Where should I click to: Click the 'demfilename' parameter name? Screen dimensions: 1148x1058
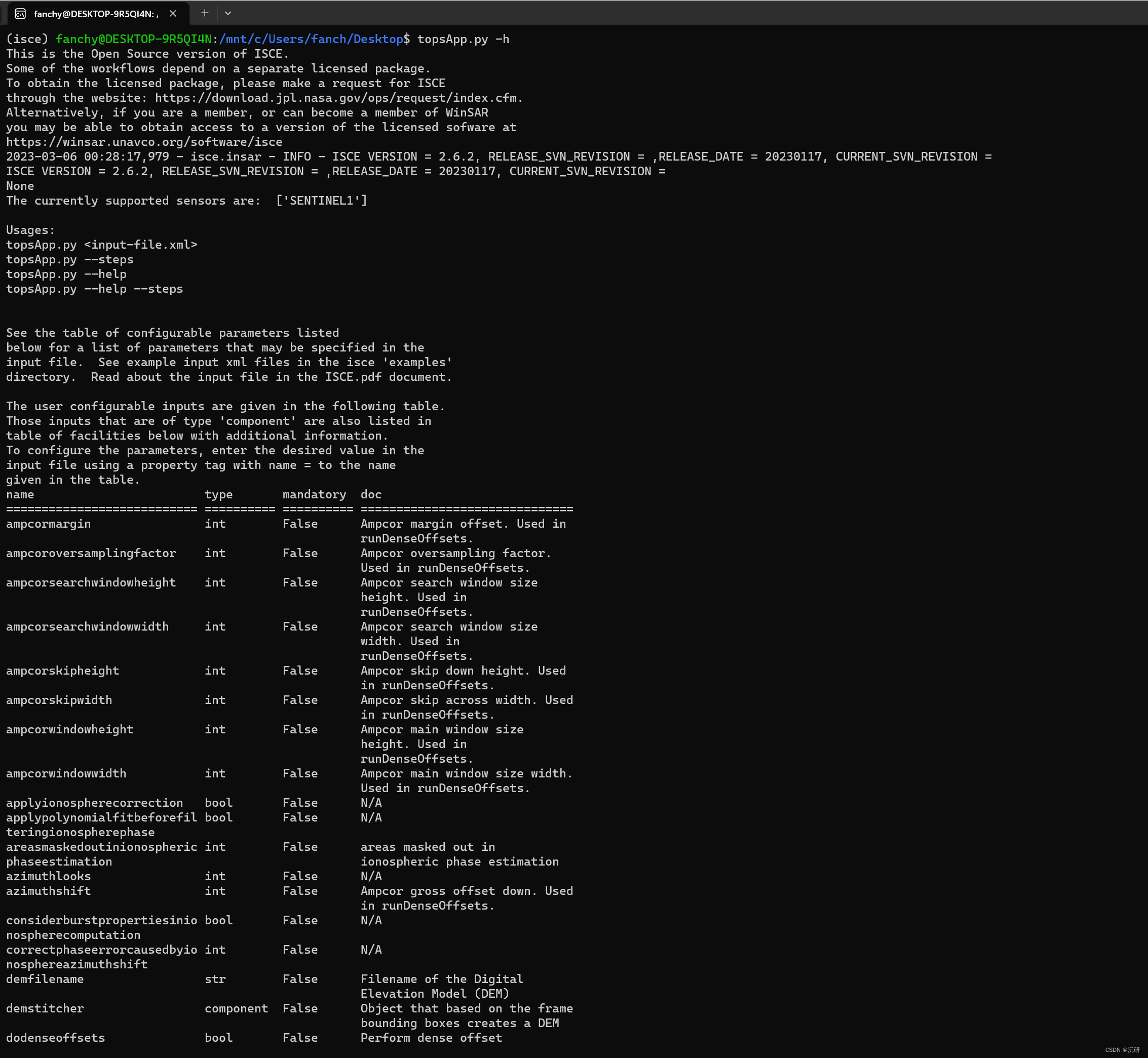[x=45, y=979]
